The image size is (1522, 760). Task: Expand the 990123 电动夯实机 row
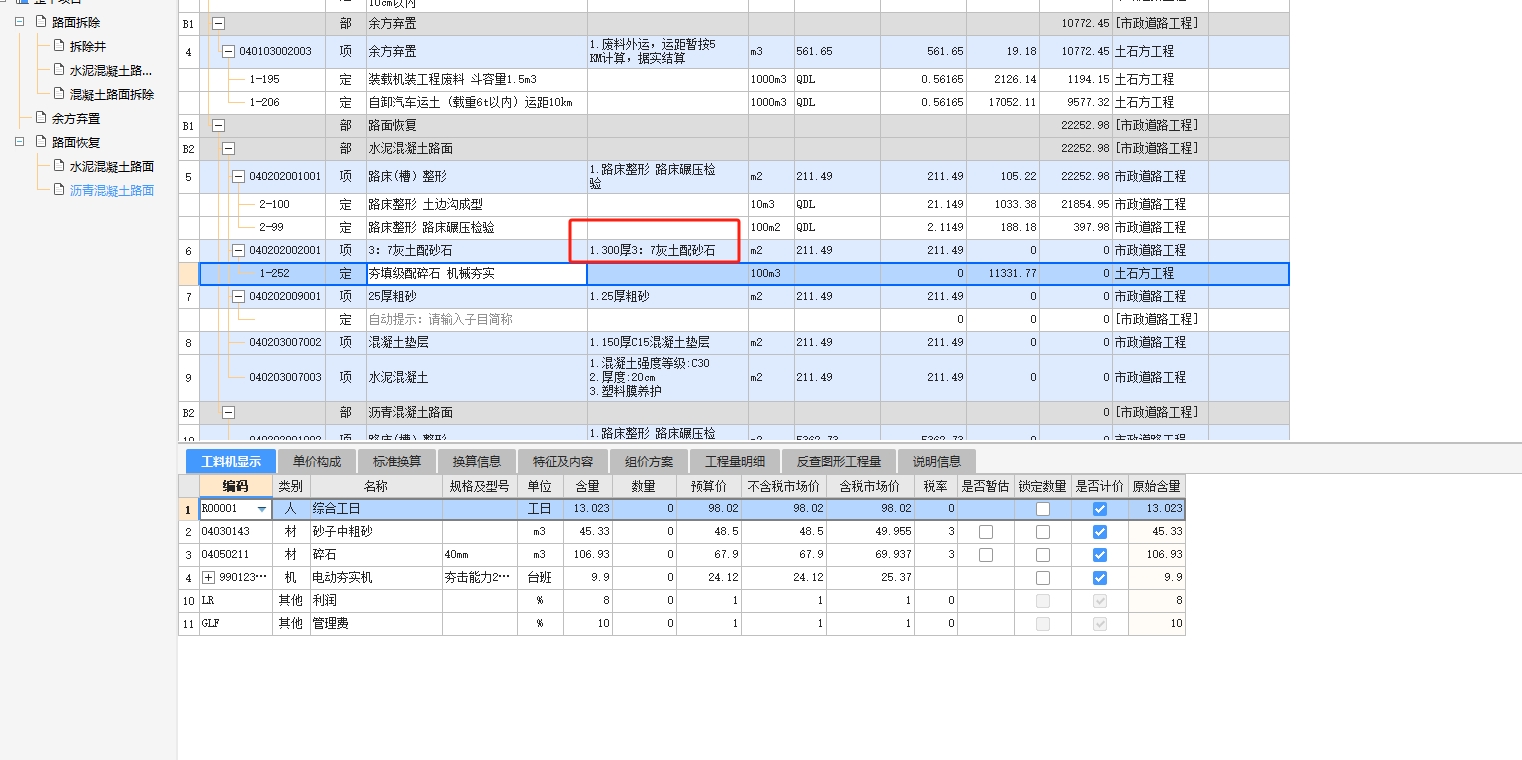pyautogui.click(x=208, y=577)
